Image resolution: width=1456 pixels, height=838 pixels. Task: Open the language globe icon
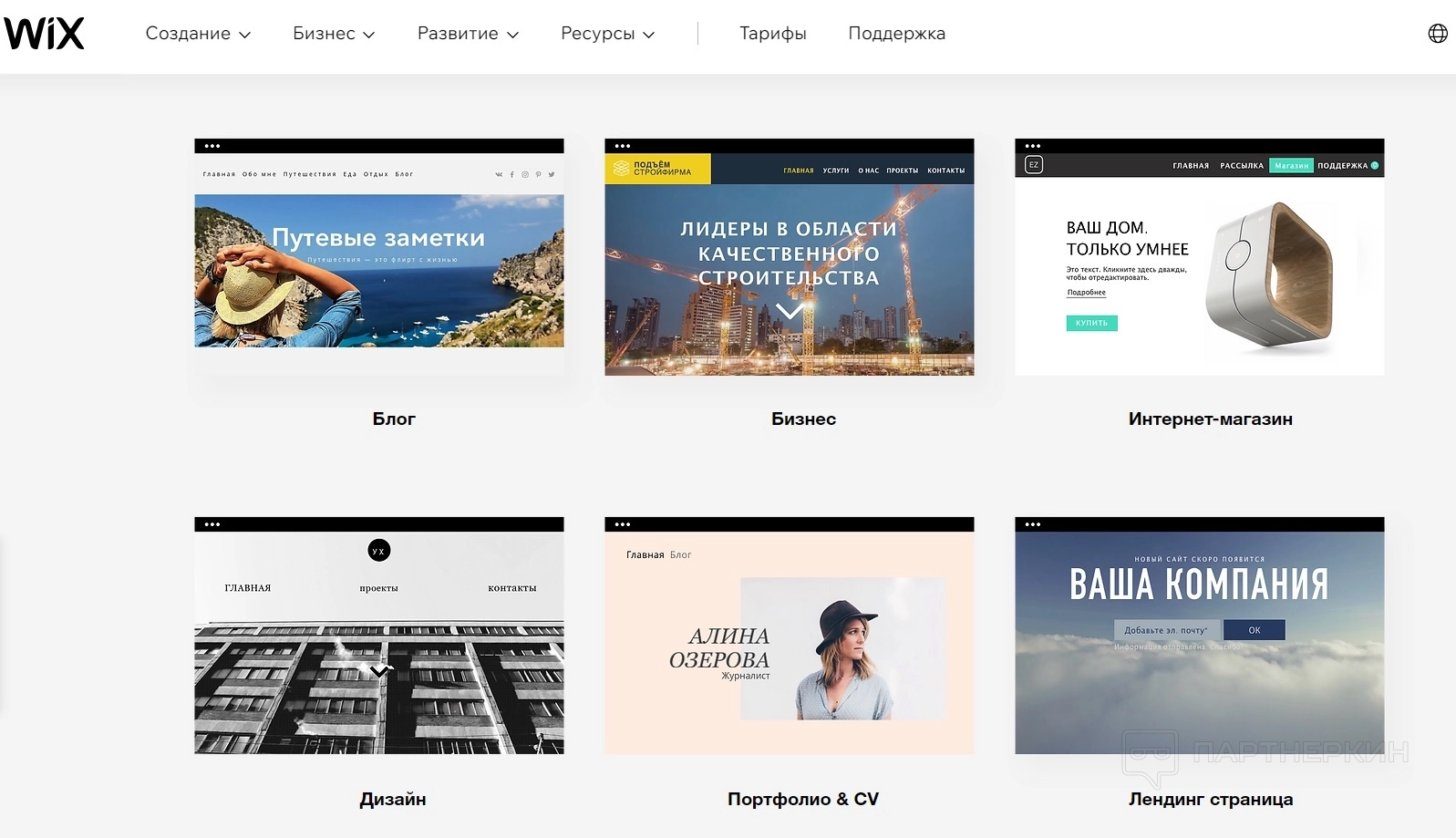coord(1438,34)
